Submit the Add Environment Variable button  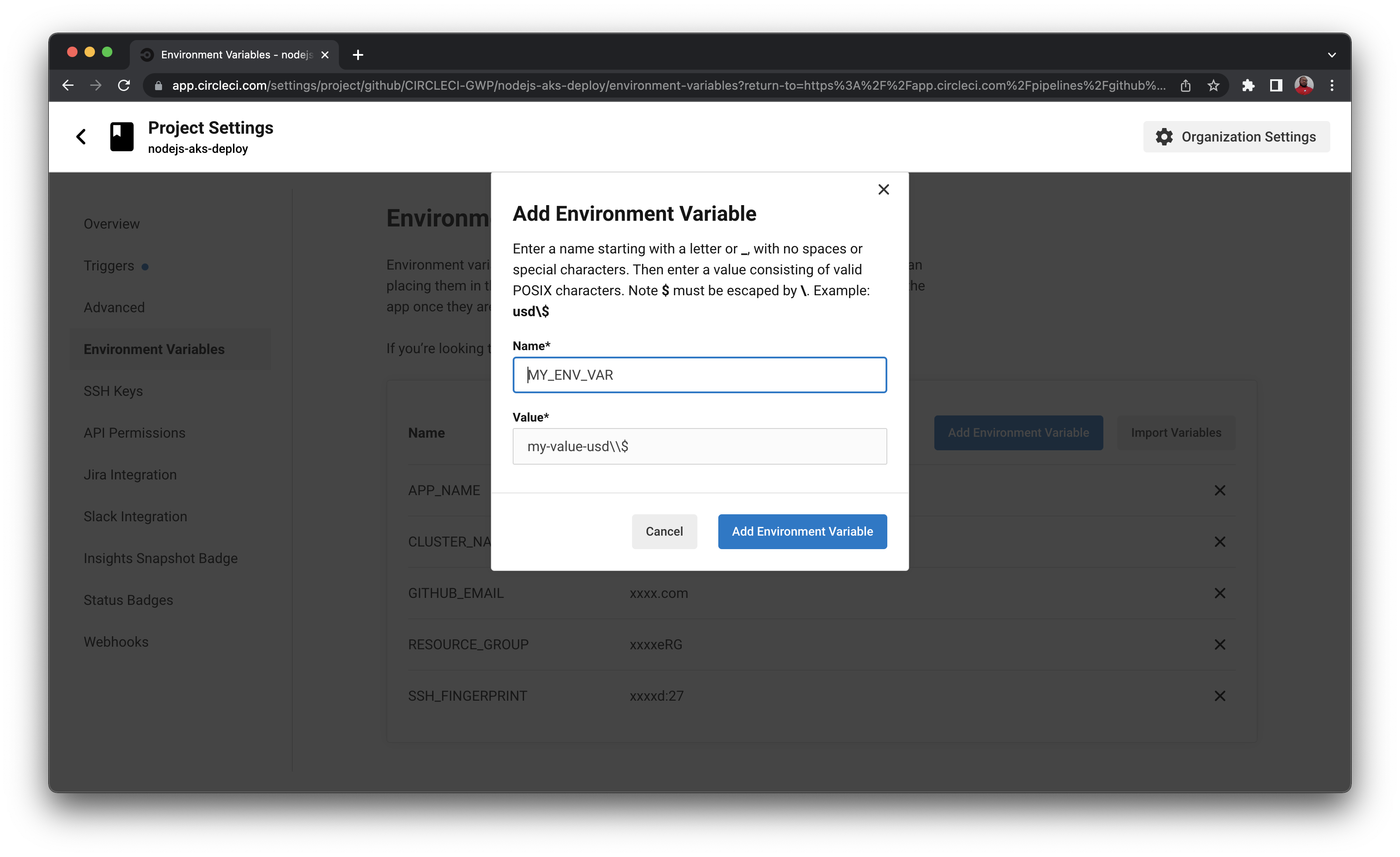801,531
